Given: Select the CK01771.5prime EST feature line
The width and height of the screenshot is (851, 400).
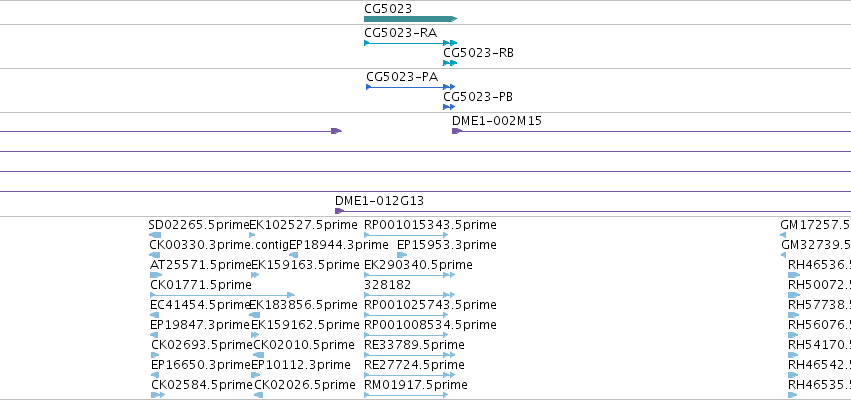Looking at the screenshot, I should (x=222, y=295).
